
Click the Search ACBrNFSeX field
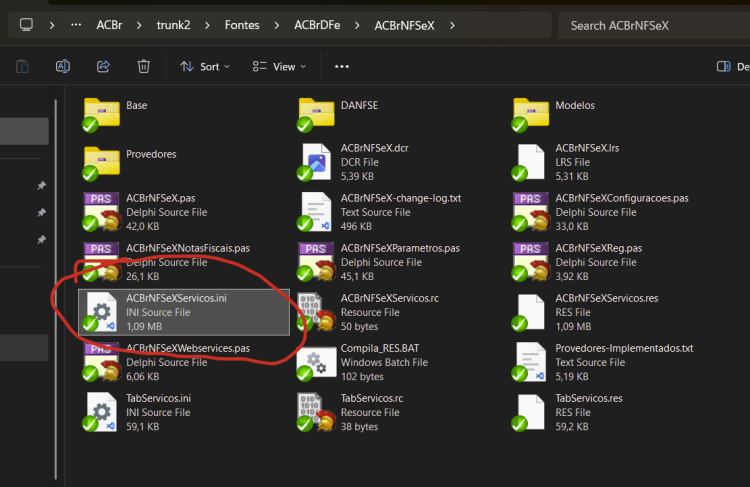click(654, 25)
